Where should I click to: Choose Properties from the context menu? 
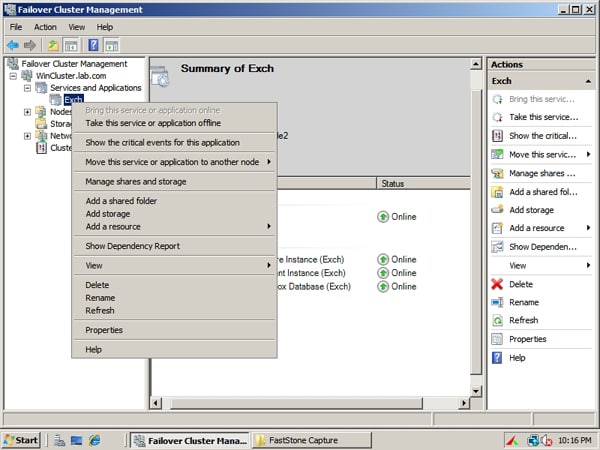point(174,330)
